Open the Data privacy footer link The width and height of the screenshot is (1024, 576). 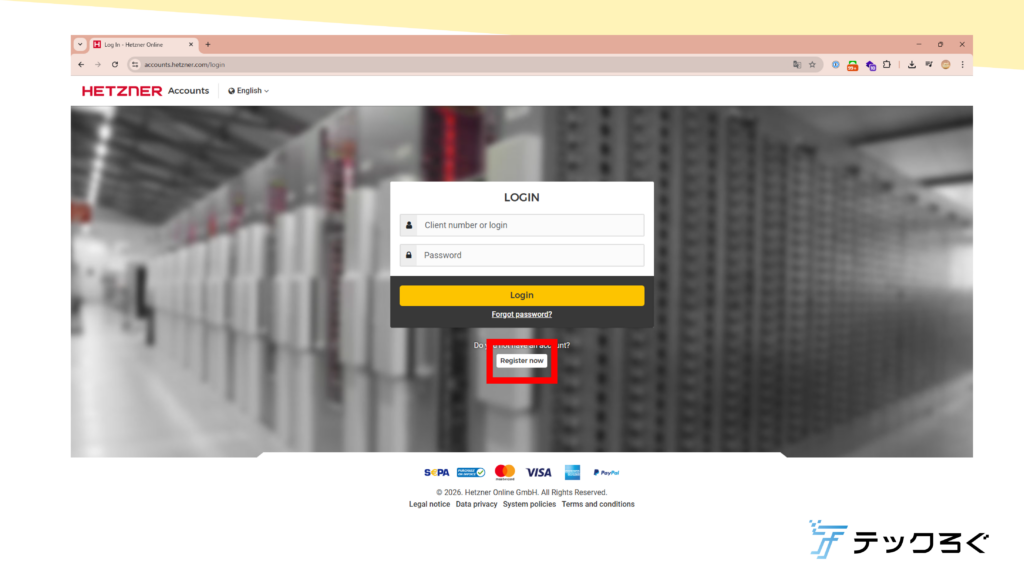tap(476, 504)
